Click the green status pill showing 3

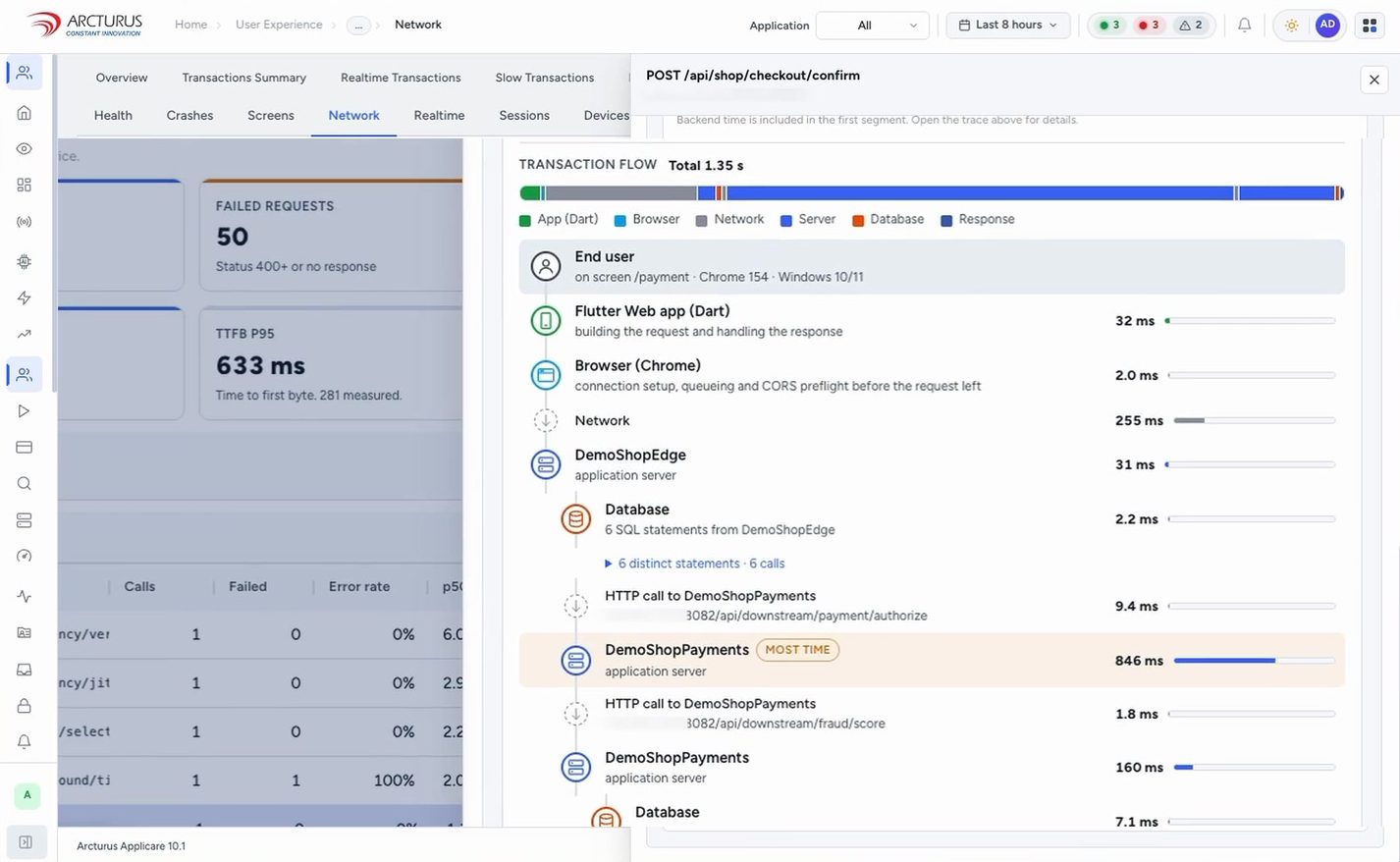click(x=1109, y=26)
